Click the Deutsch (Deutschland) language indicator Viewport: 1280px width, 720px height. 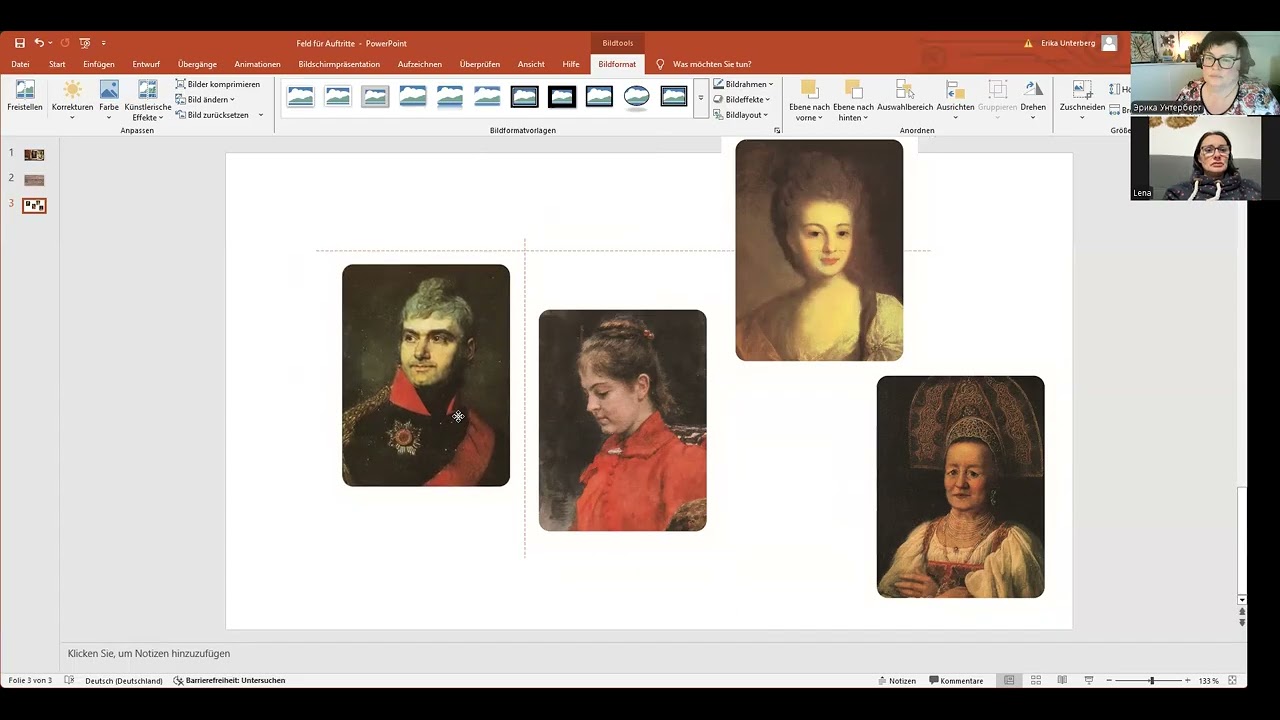(124, 681)
